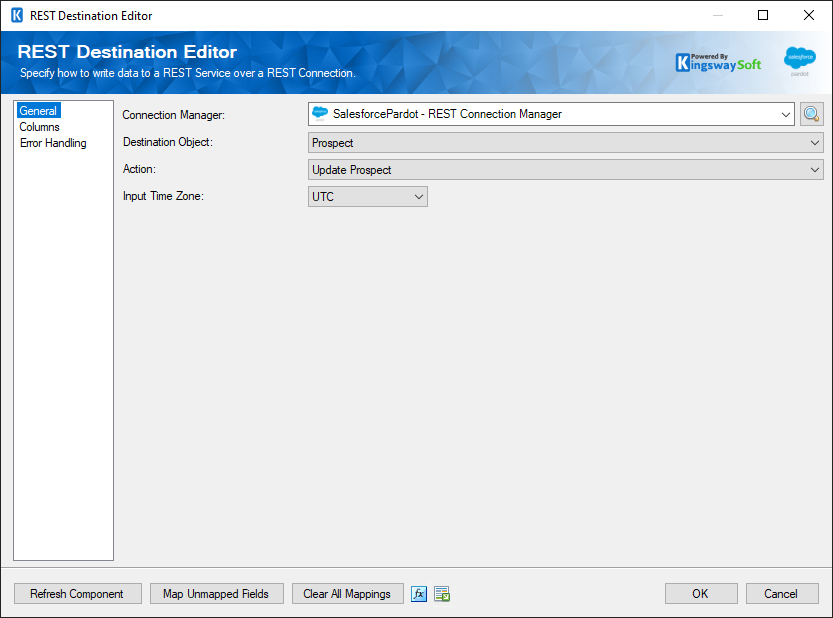The height and width of the screenshot is (618, 833).
Task: Click the Action label
Action: [139, 169]
